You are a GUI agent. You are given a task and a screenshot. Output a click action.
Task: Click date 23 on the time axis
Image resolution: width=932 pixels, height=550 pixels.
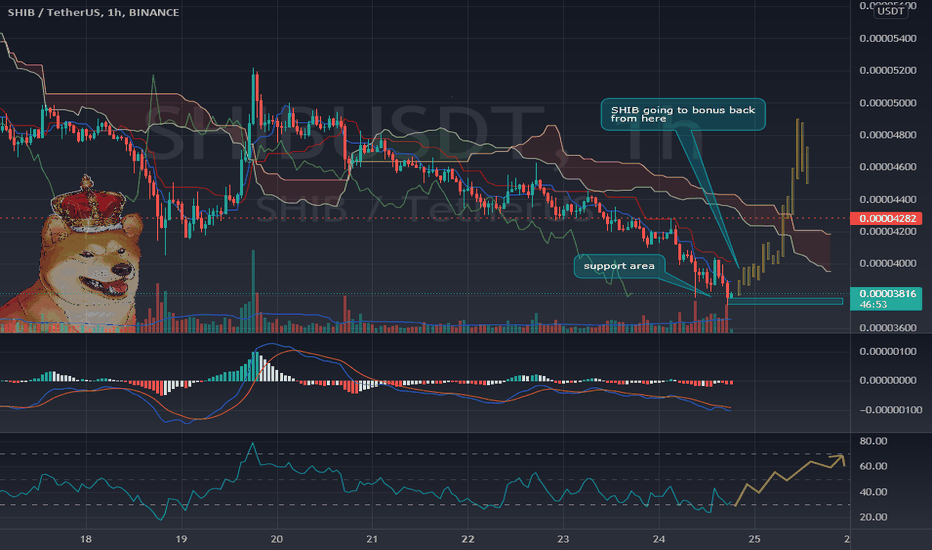(x=563, y=539)
